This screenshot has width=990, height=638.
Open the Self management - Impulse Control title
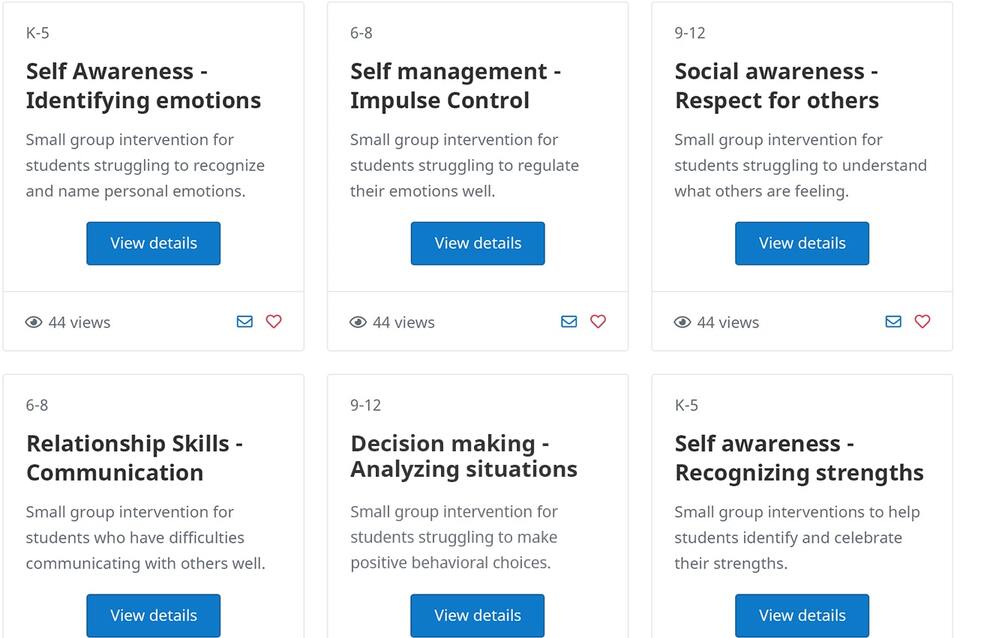[455, 86]
